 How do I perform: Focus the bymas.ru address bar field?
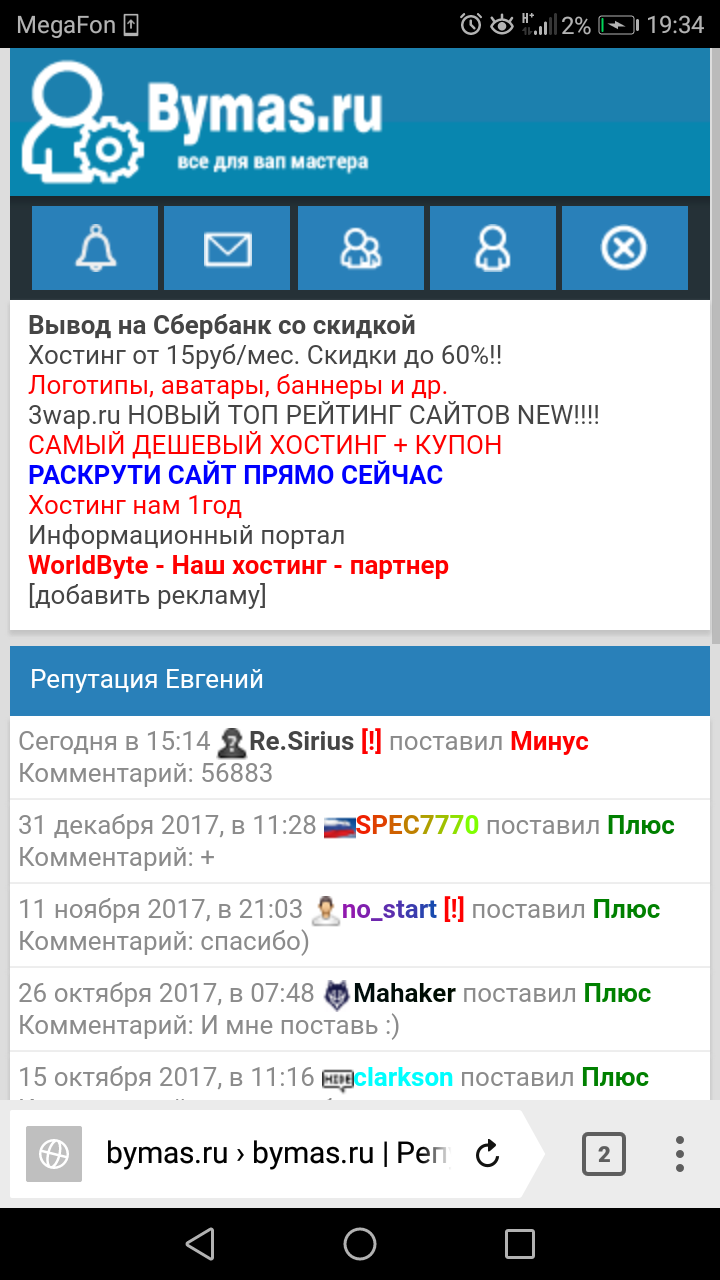tap(277, 1154)
